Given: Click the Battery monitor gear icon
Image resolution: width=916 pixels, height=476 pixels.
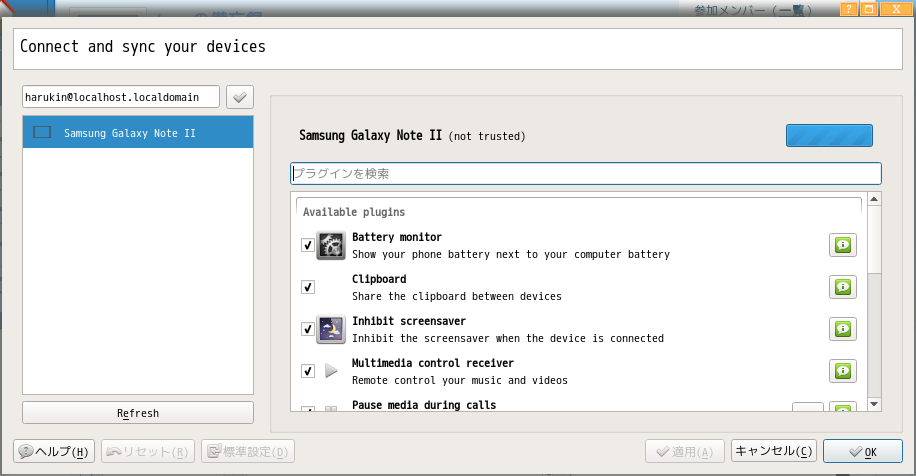Looking at the screenshot, I should pos(331,245).
